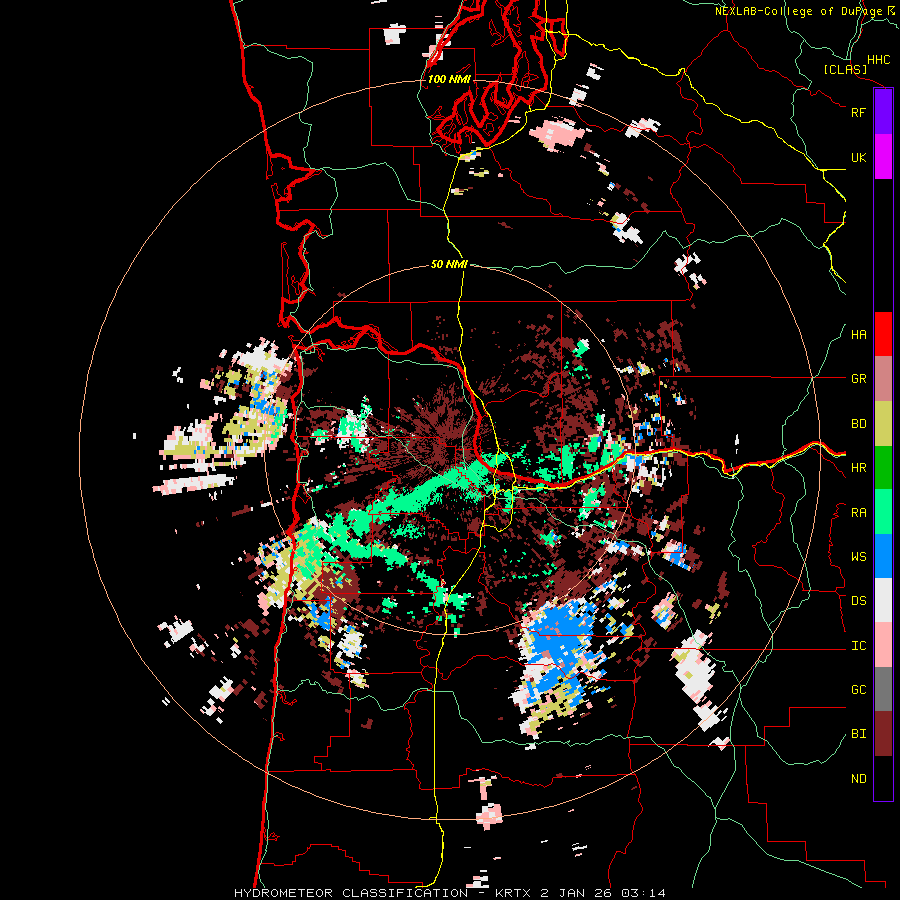900x900 pixels.
Task: Click the DS white legend swatch
Action: [883, 600]
